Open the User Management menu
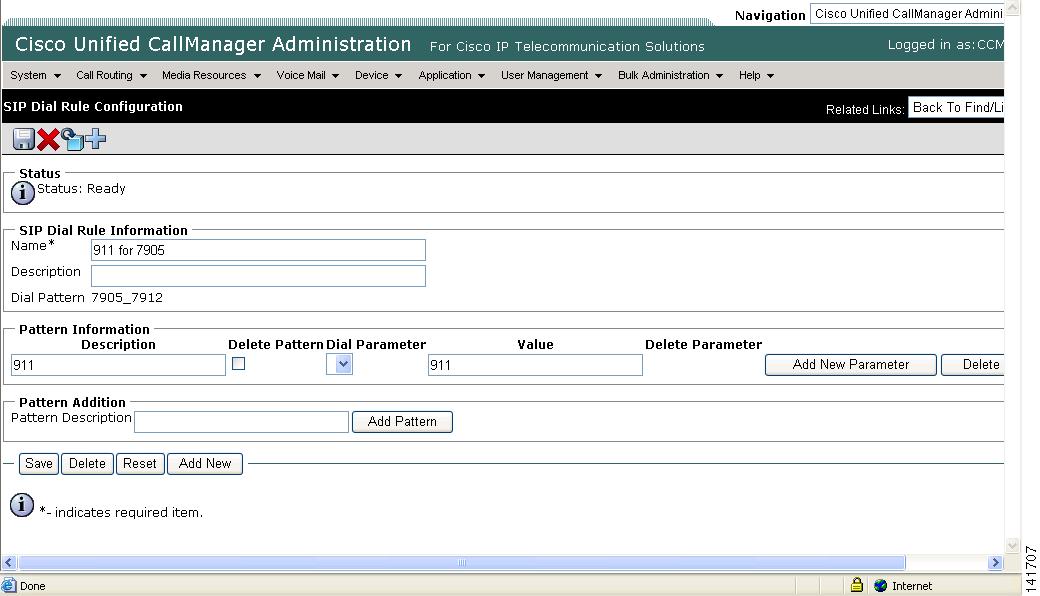The height and width of the screenshot is (596, 1040). (x=551, y=76)
